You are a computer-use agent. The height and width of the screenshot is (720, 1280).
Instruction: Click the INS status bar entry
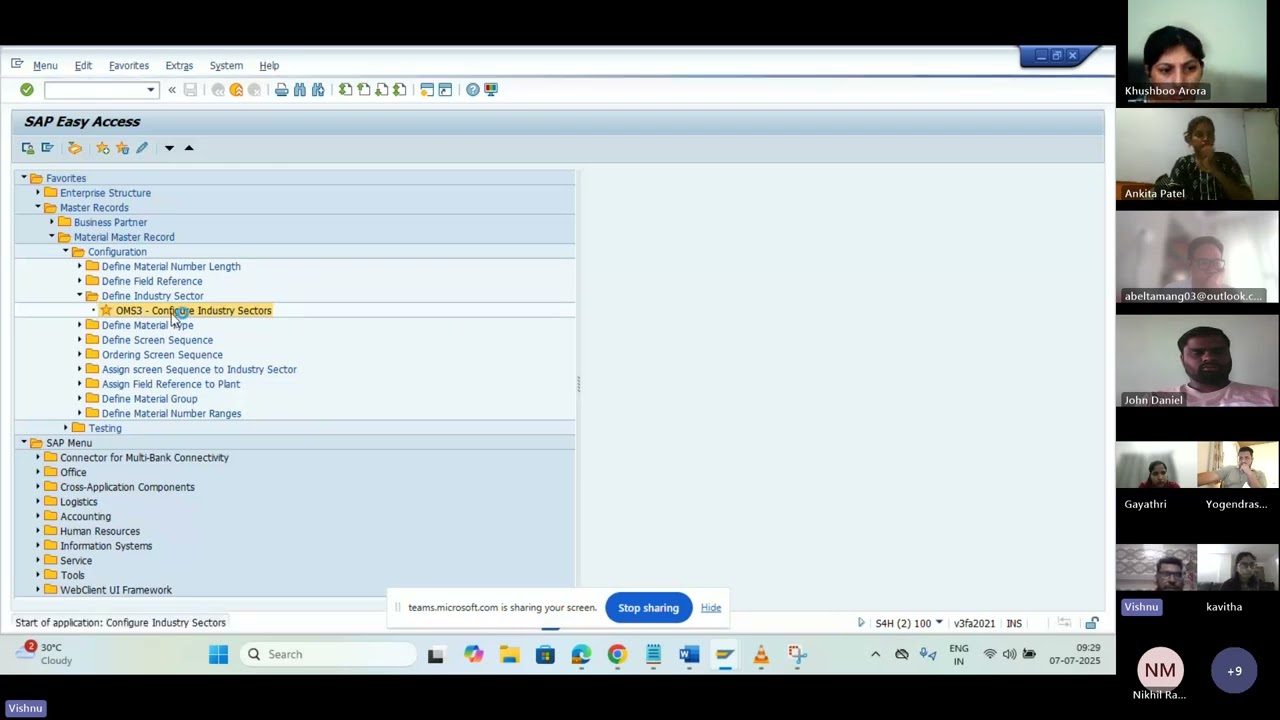pyautogui.click(x=1014, y=623)
